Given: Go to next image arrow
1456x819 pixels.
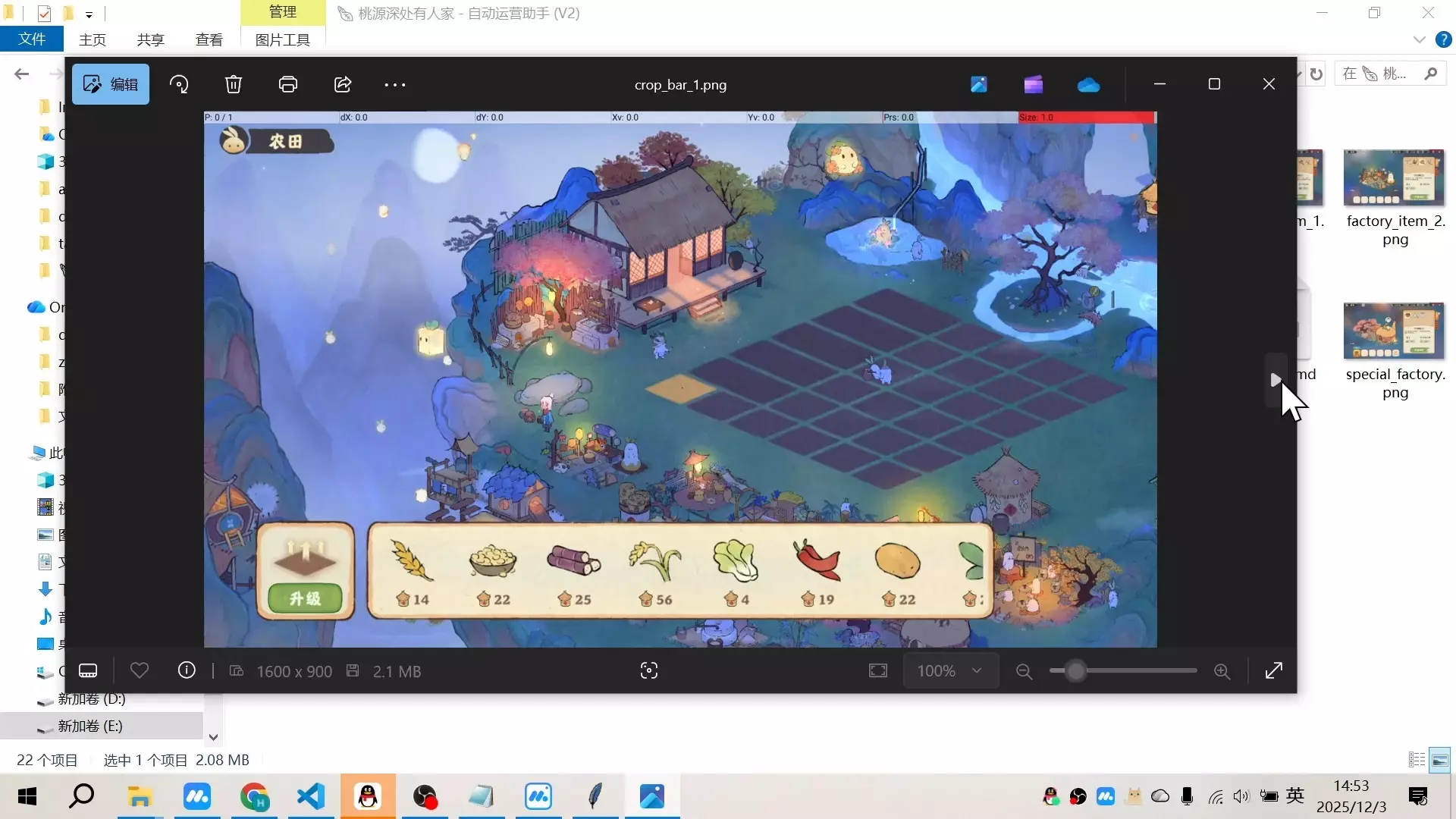Looking at the screenshot, I should coord(1276,380).
